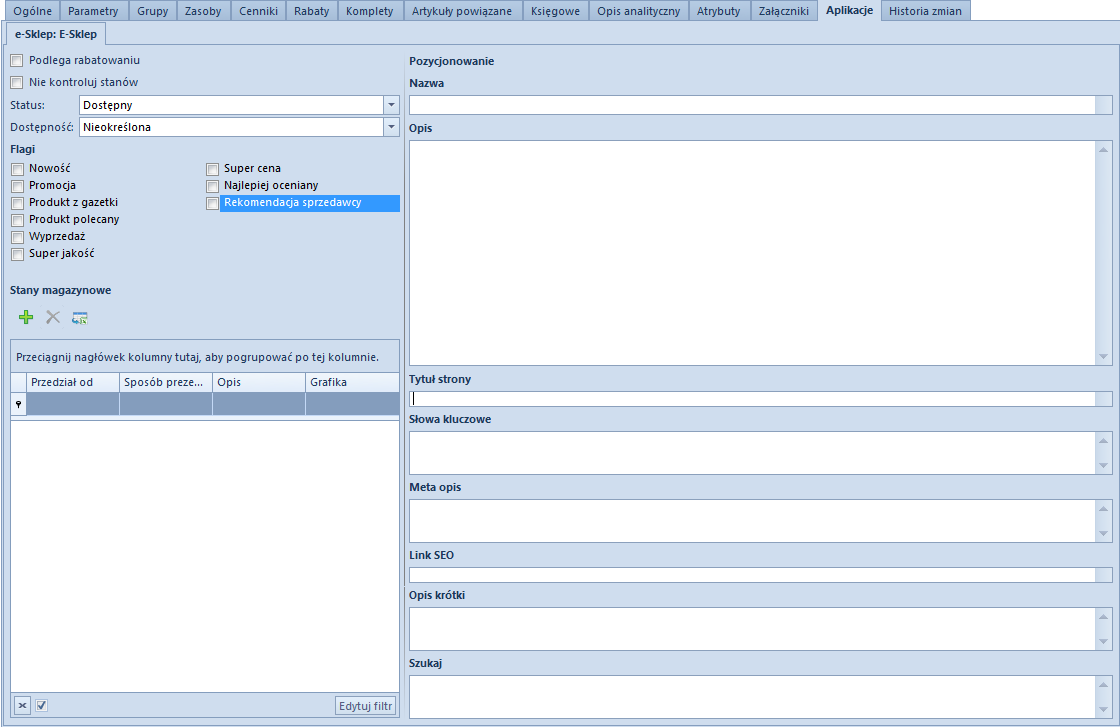Click Szukaj scroll up arrow
1120x727 pixels.
click(1104, 684)
